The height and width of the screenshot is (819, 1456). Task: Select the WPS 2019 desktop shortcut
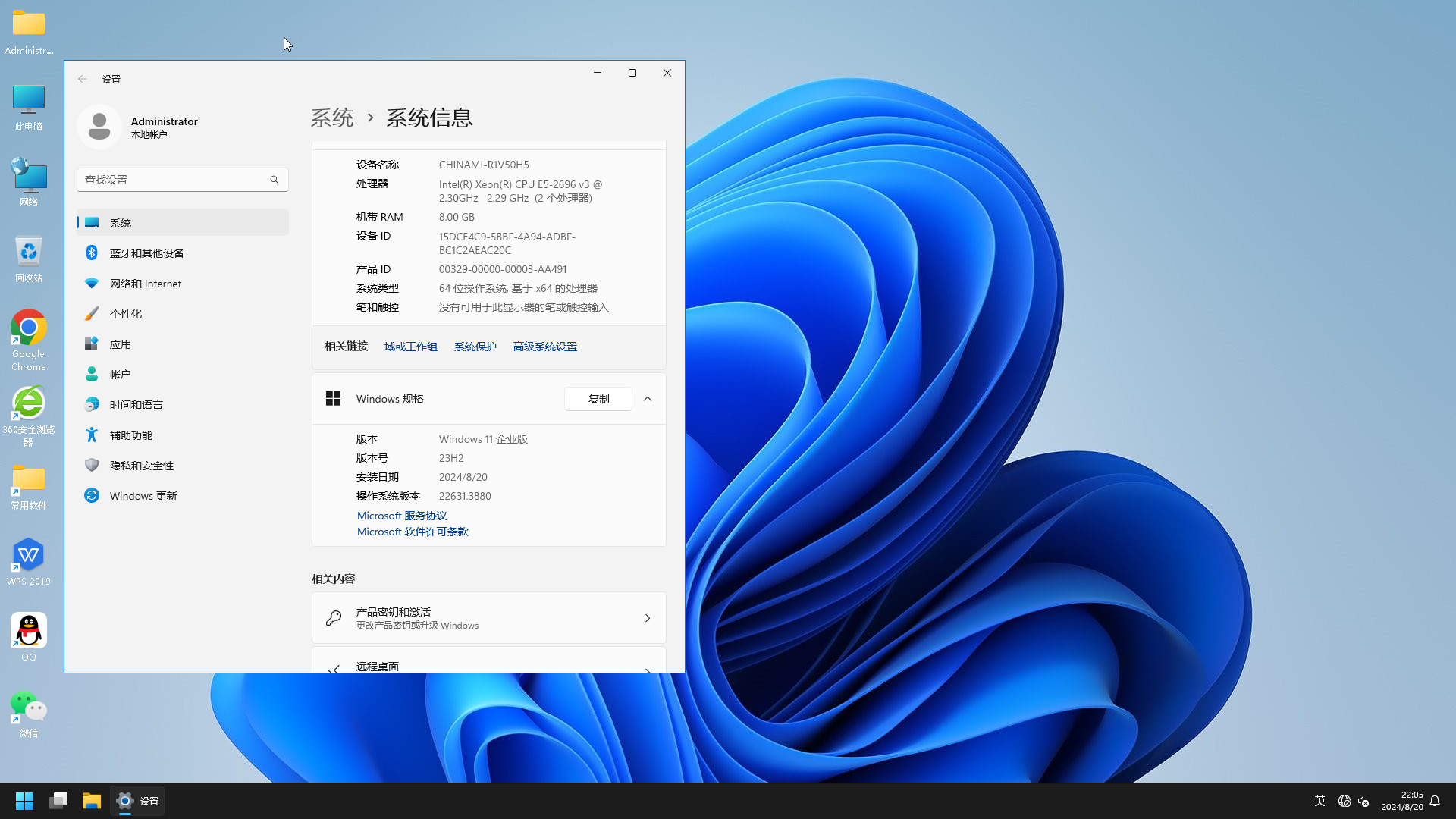click(29, 562)
